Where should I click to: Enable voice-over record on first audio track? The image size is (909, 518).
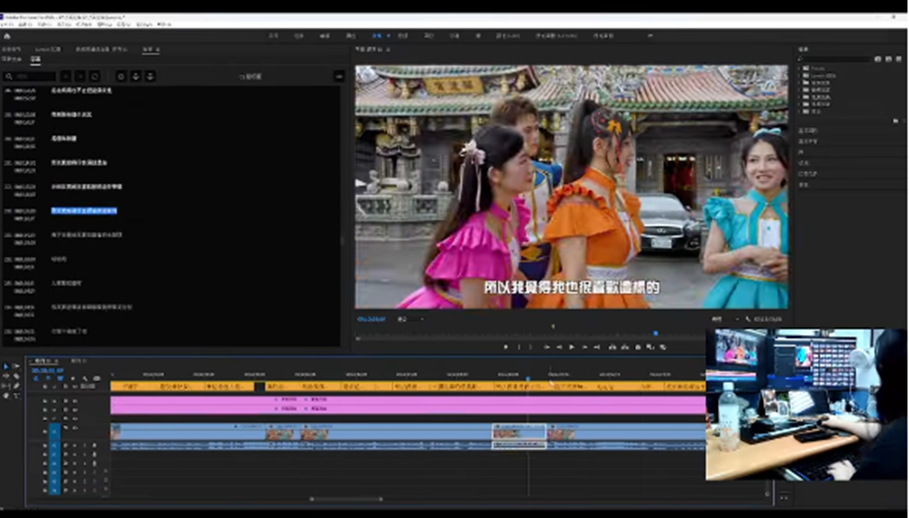pos(94,446)
